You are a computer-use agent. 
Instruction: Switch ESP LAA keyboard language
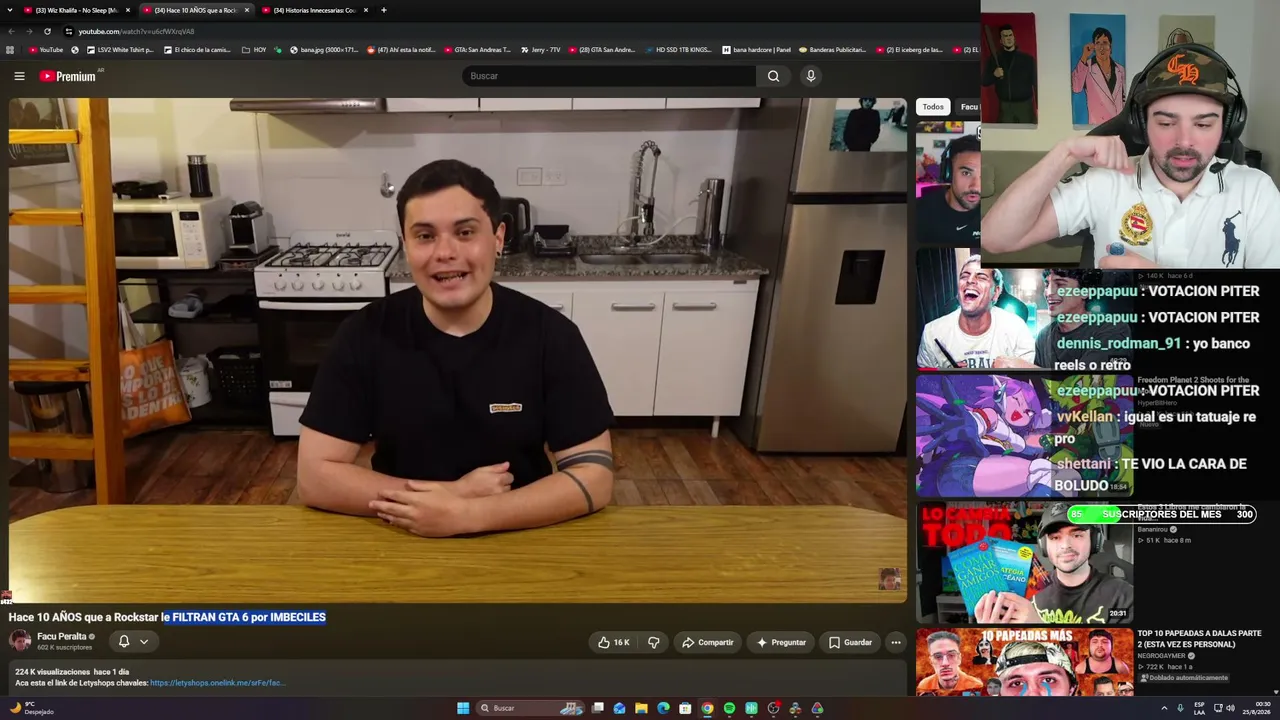click(x=1200, y=708)
